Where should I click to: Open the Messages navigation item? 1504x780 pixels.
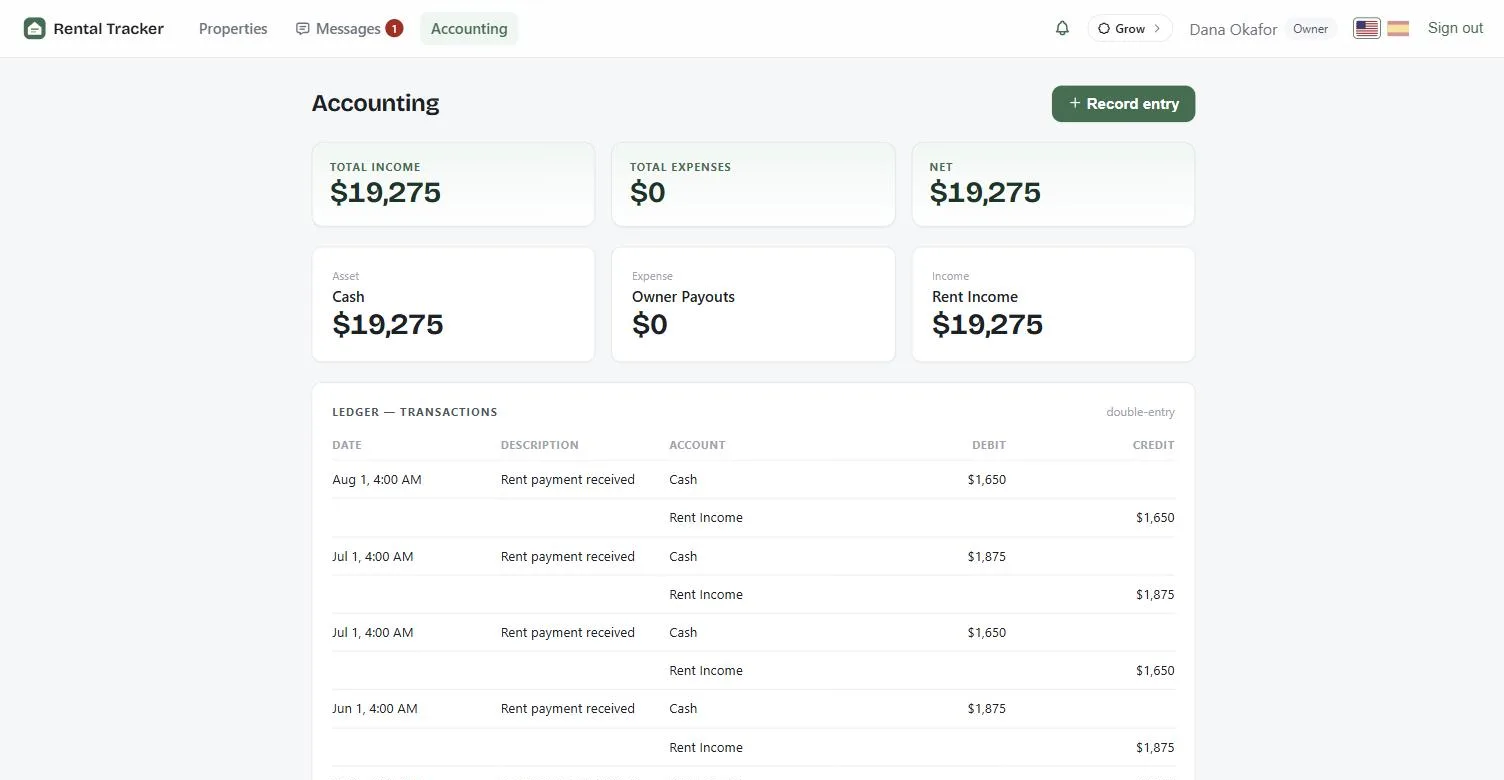point(349,29)
